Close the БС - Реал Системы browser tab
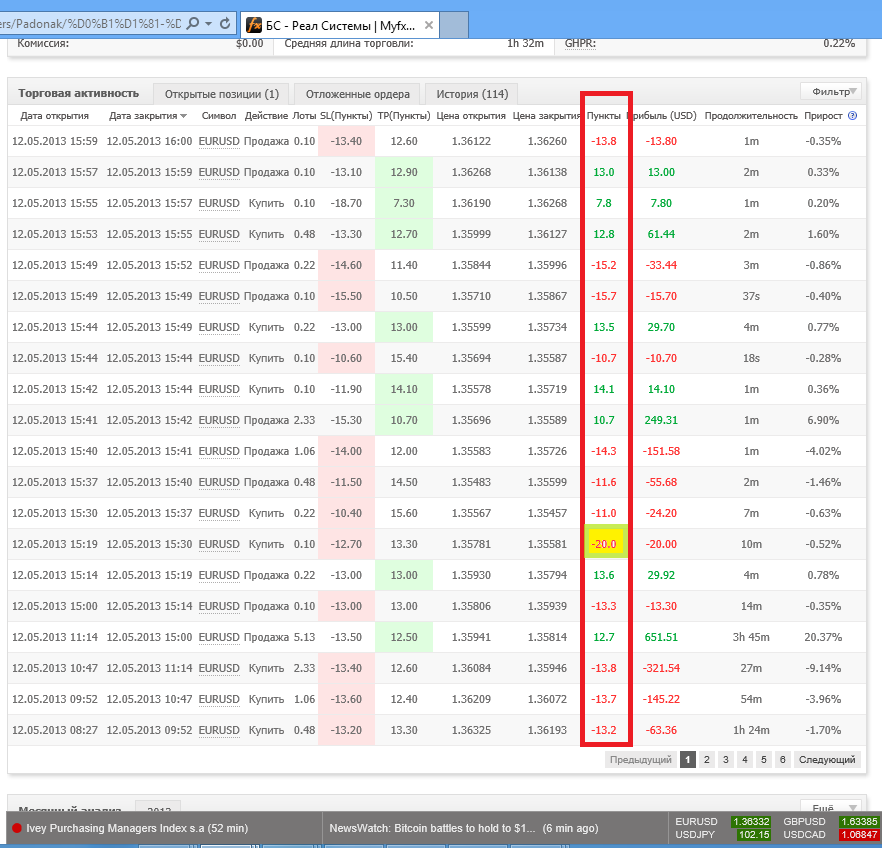 point(429,25)
